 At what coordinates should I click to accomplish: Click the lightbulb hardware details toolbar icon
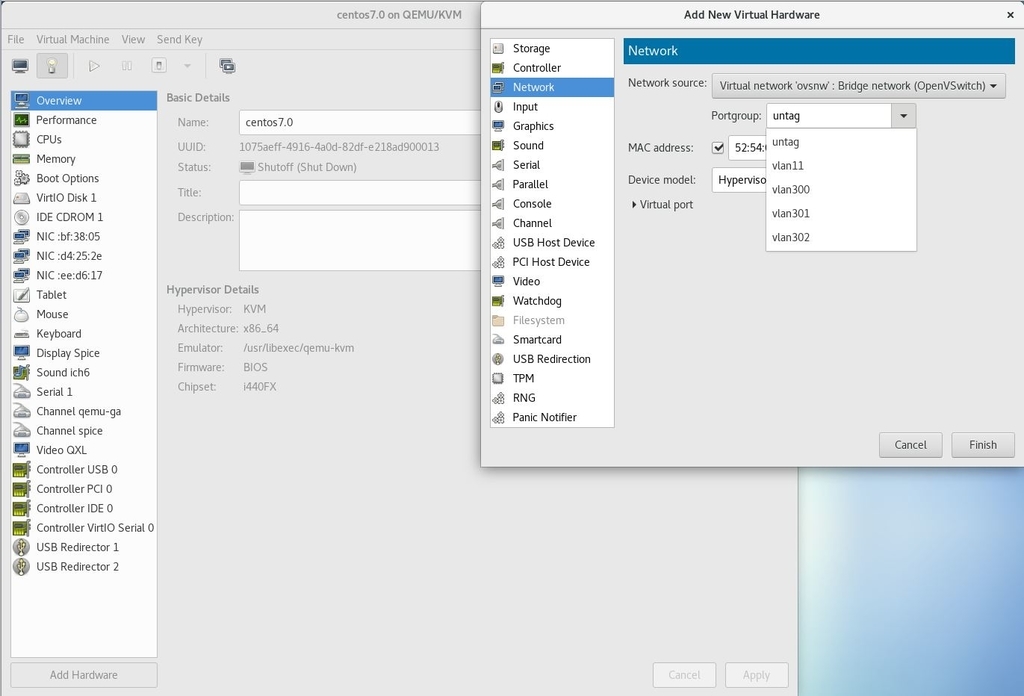[52, 66]
